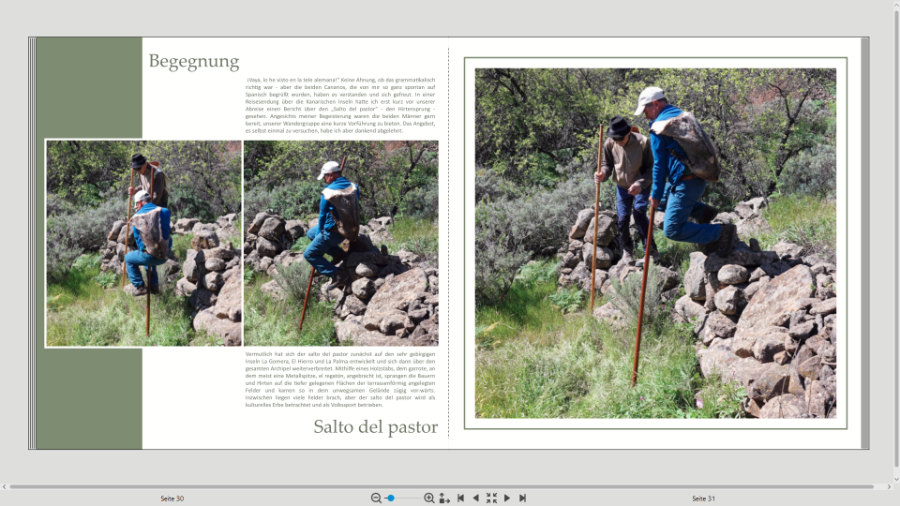Select the middle photo of man climbing
The image size is (900, 506).
[341, 243]
